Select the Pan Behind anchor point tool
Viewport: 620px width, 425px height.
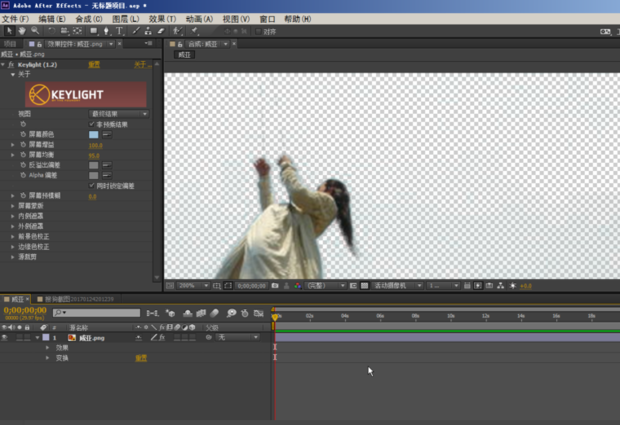click(78, 31)
